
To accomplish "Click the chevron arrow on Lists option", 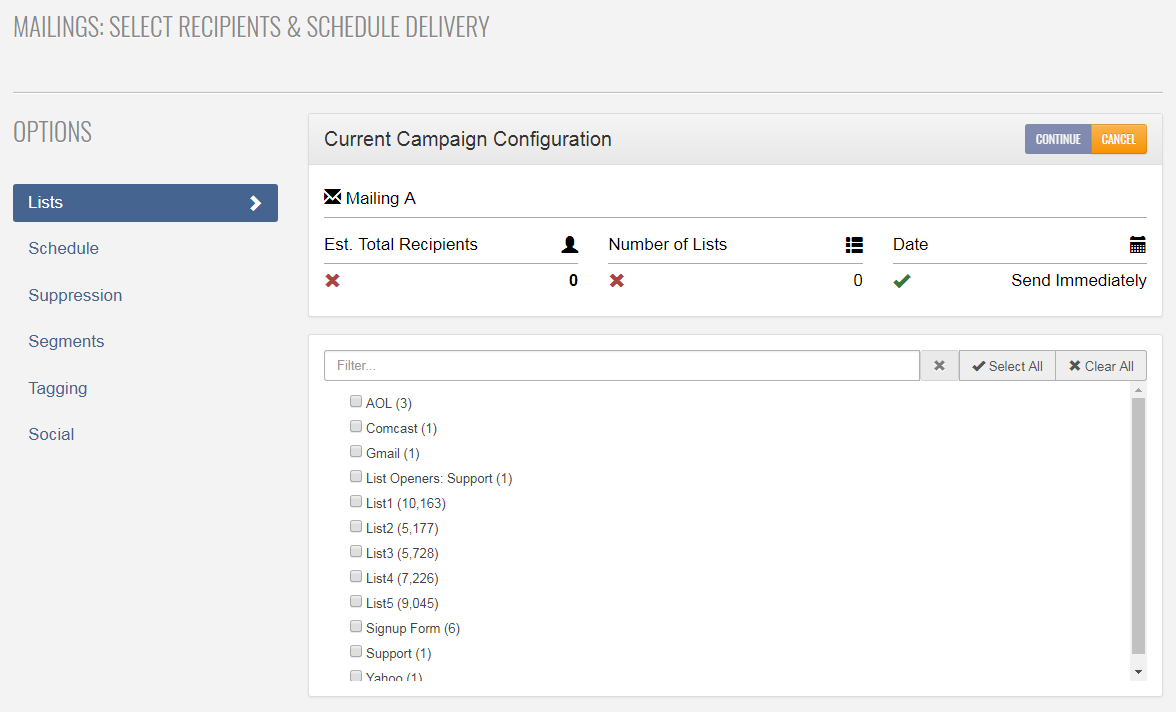I will click(256, 203).
